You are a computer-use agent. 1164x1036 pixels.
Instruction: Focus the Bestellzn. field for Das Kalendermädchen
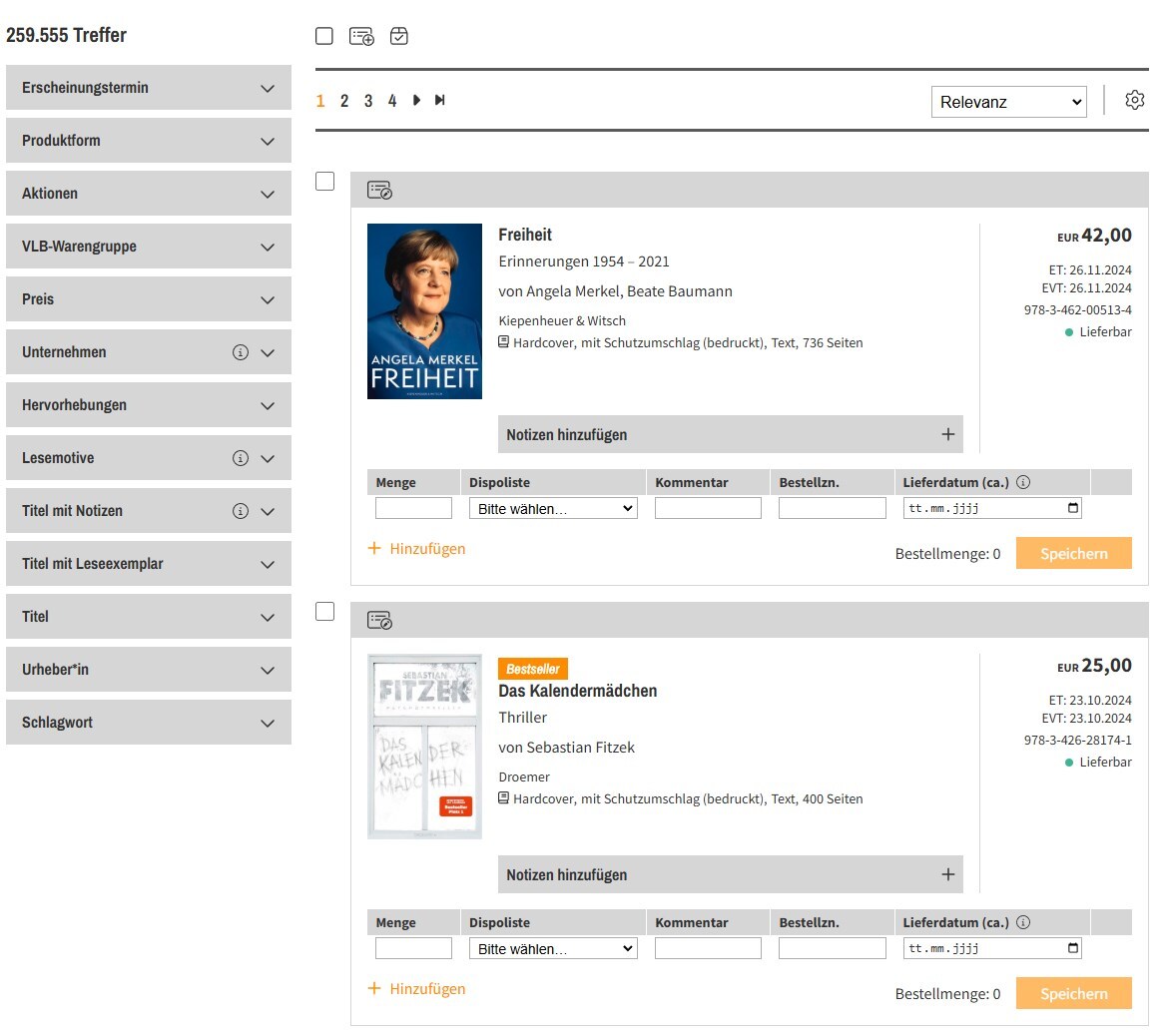pos(833,948)
